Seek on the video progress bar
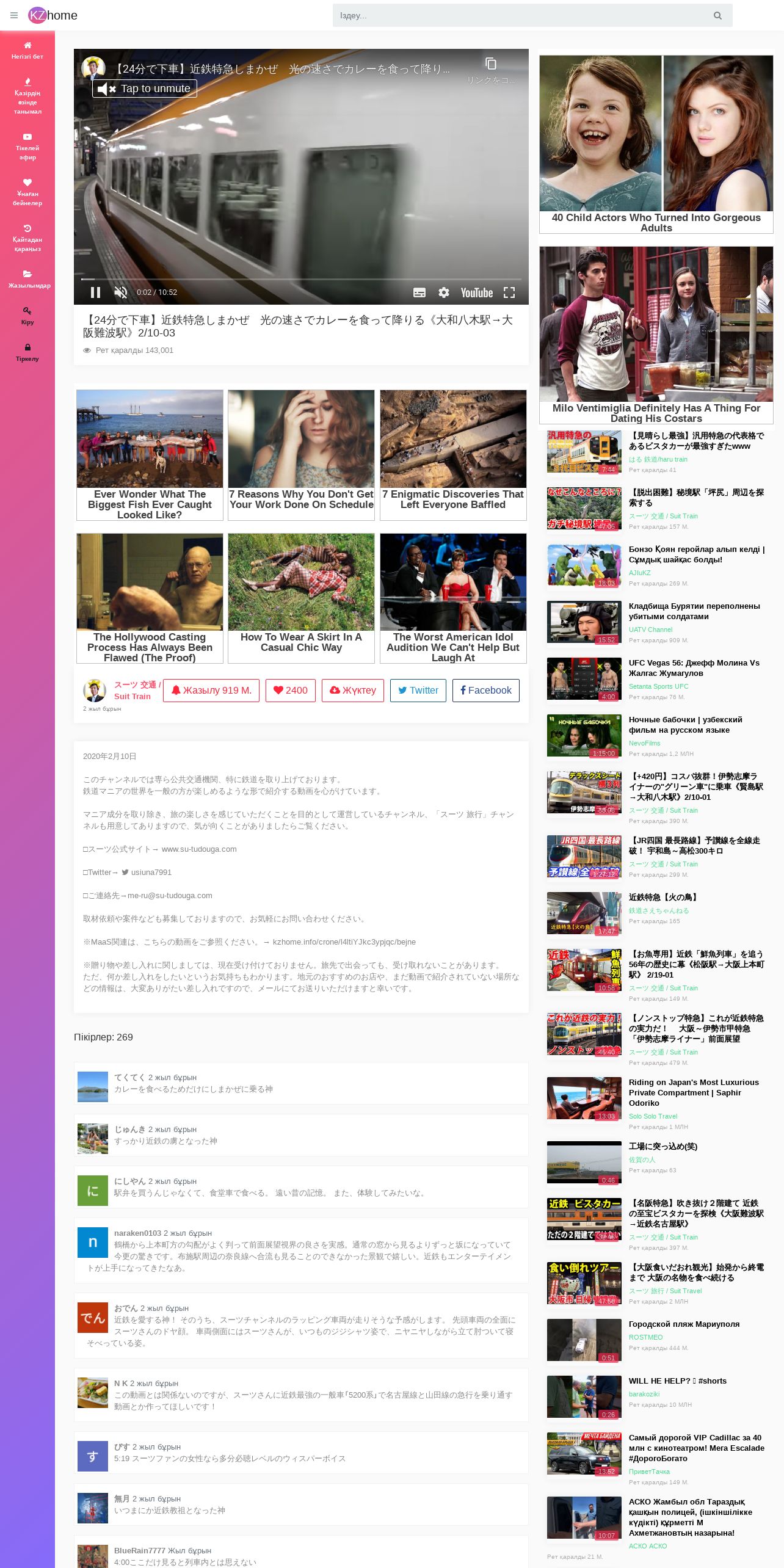Image resolution: width=784 pixels, height=1568 pixels. [x=301, y=279]
